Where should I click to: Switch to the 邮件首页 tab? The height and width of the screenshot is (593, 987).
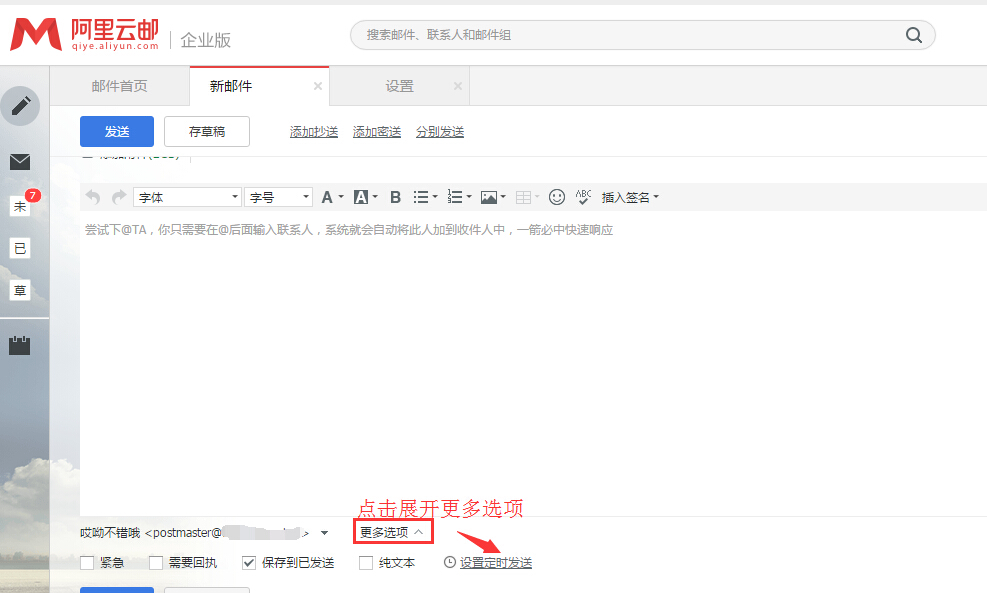[120, 86]
